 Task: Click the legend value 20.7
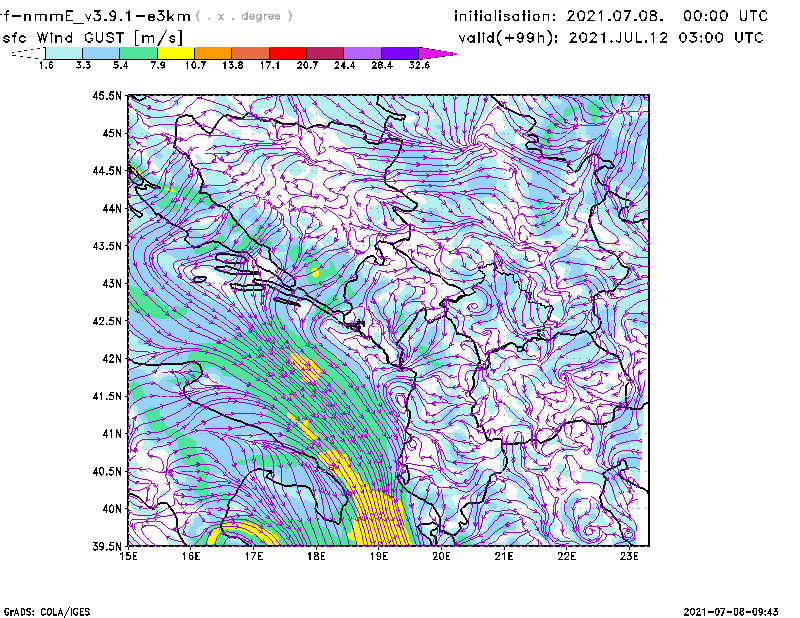click(x=307, y=65)
